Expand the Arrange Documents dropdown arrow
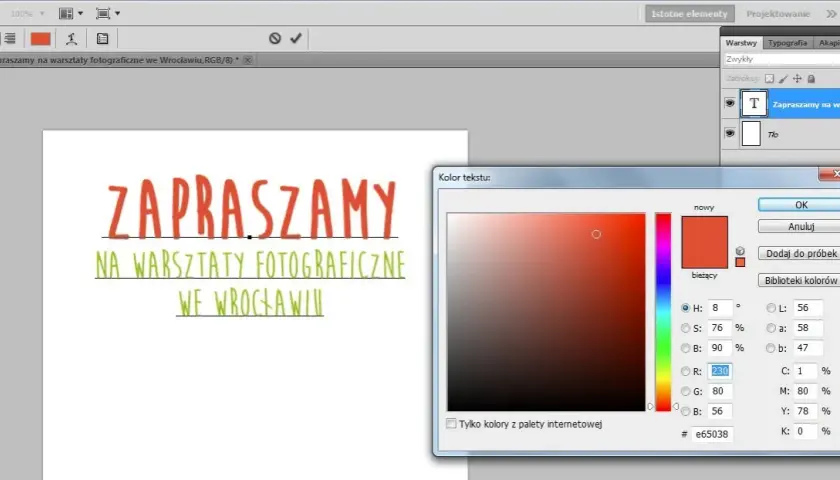Screen dimensions: 840x480 [80, 13]
